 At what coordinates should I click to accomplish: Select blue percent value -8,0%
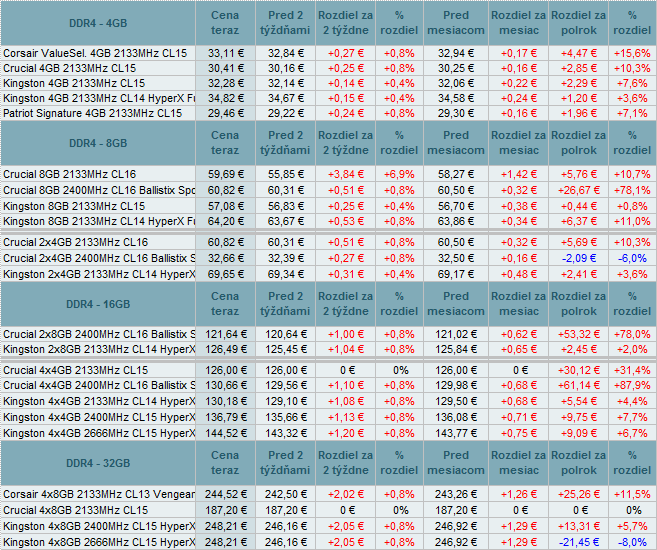[632, 542]
